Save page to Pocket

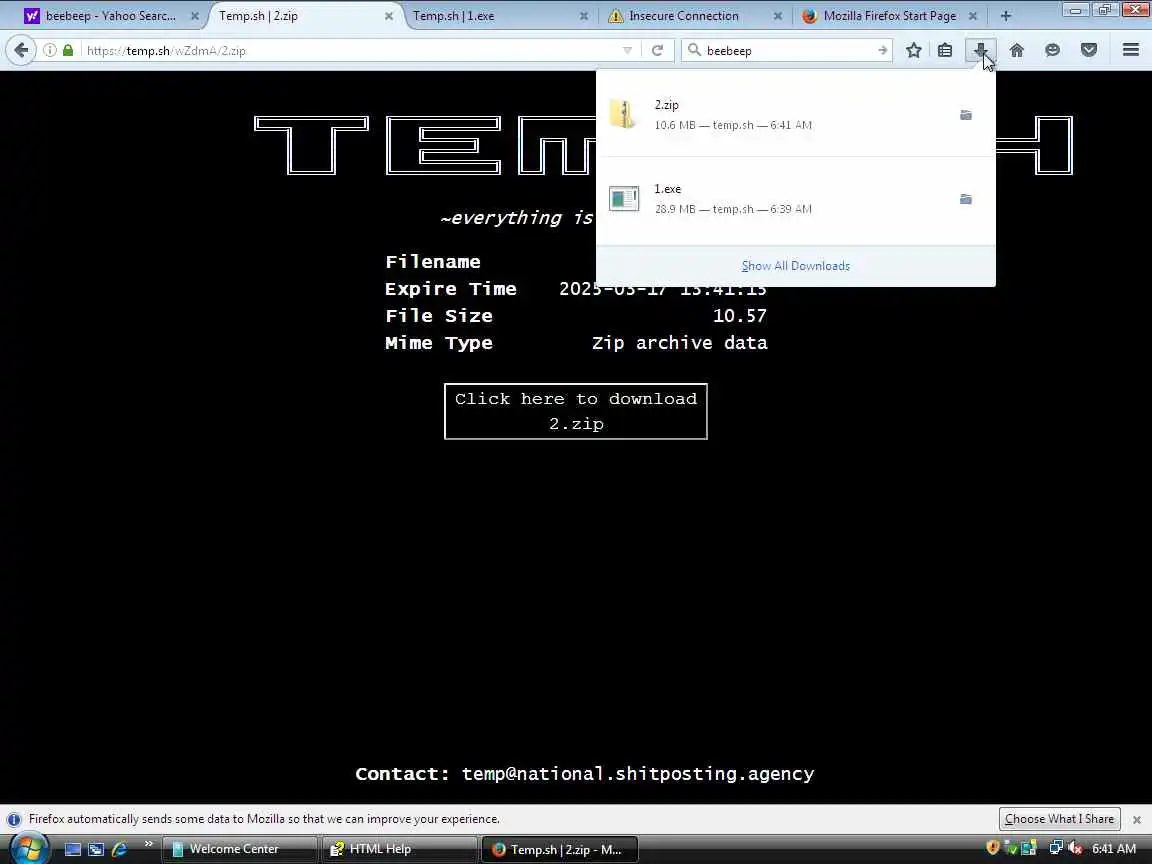1089,50
